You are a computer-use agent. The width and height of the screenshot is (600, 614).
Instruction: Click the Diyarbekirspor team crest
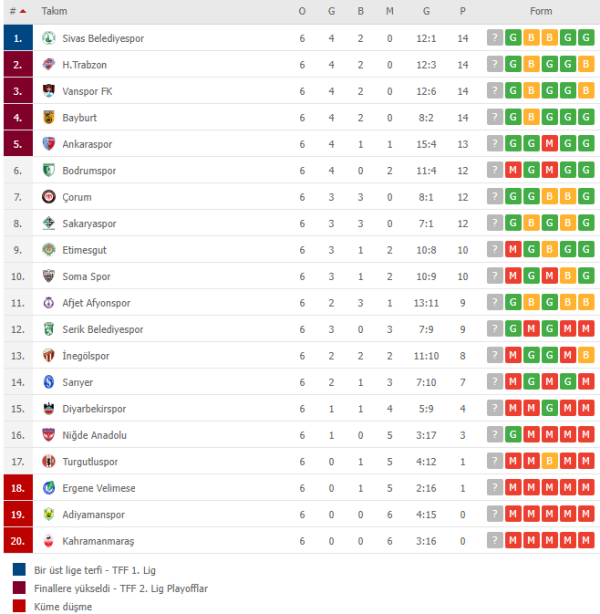[x=49, y=408]
